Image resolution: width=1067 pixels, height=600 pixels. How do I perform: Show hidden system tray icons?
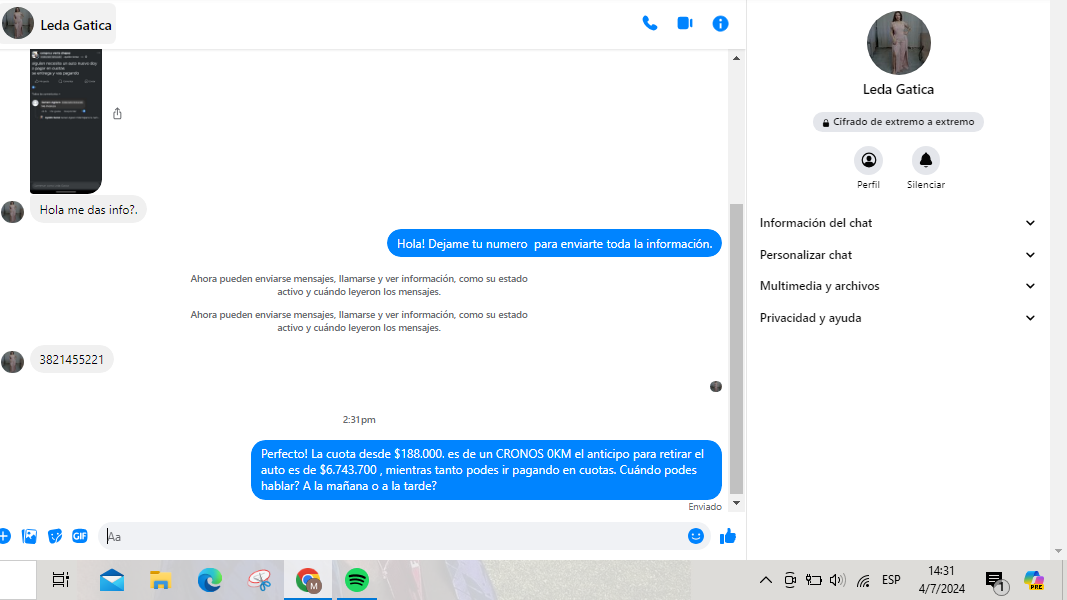coord(766,580)
